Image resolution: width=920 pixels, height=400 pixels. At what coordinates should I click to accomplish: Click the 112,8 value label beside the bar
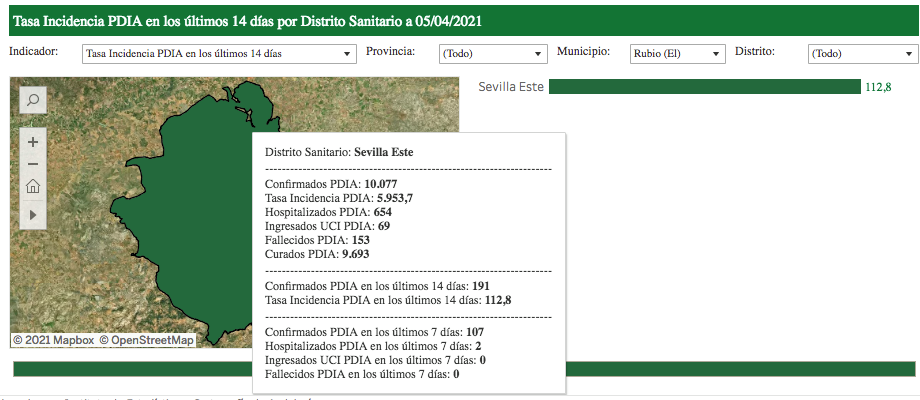coord(878,87)
